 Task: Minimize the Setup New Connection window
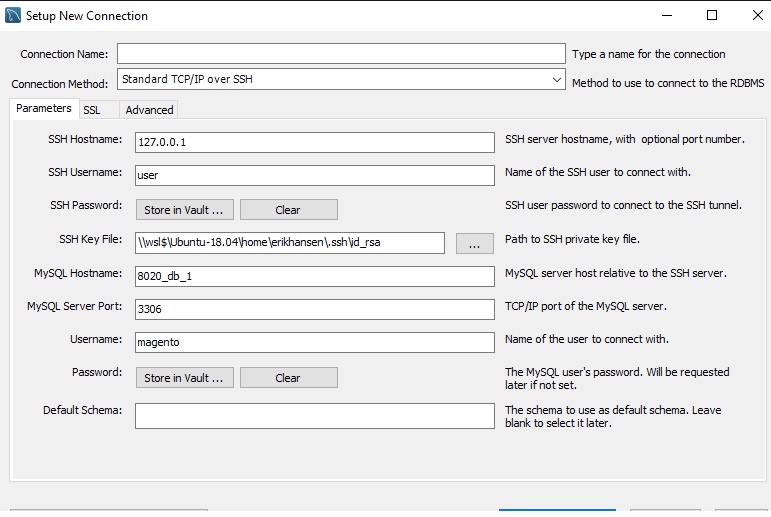[667, 15]
